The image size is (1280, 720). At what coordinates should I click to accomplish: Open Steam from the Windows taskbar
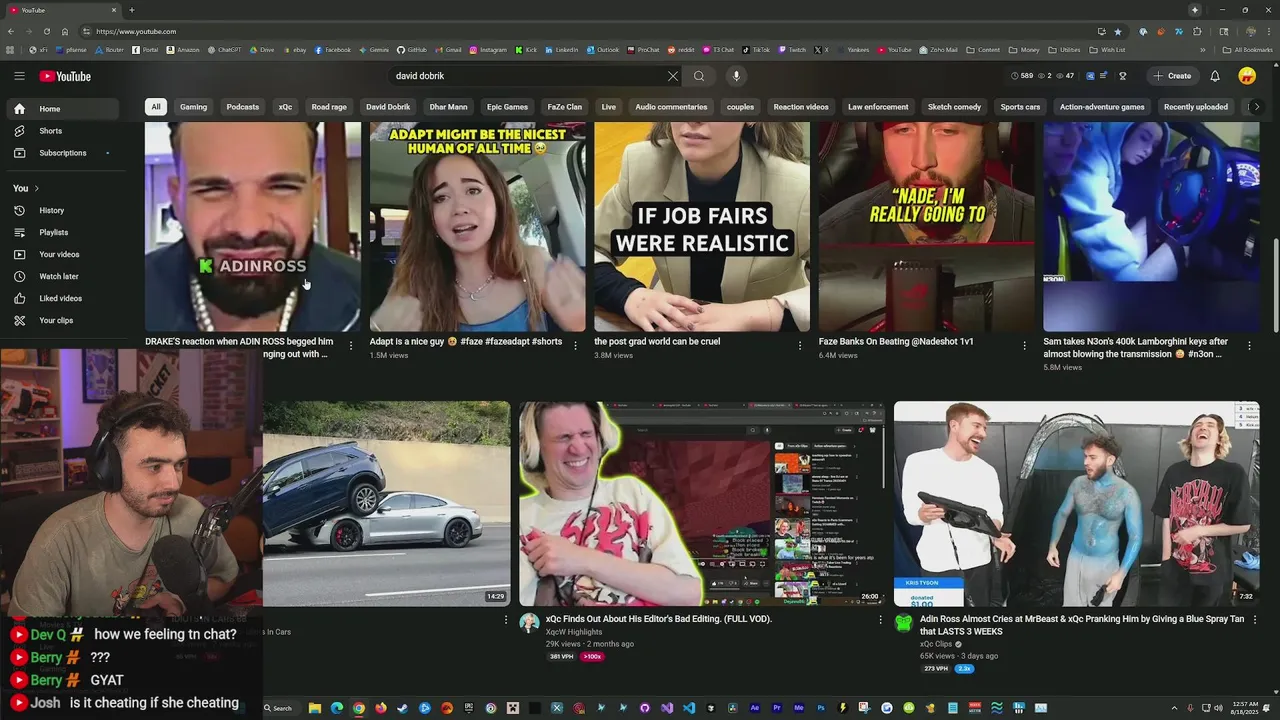(403, 708)
